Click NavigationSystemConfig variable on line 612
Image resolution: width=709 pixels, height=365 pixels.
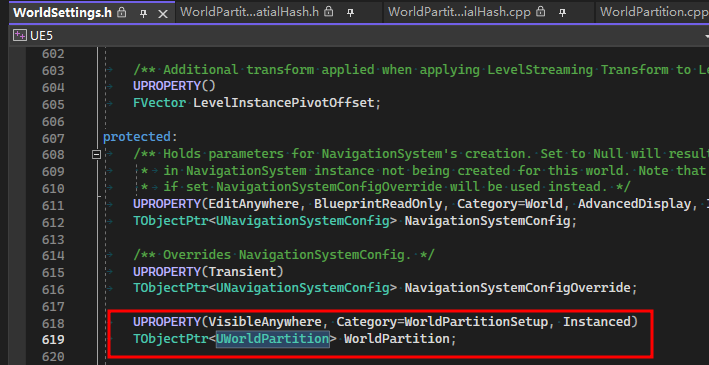point(487,221)
